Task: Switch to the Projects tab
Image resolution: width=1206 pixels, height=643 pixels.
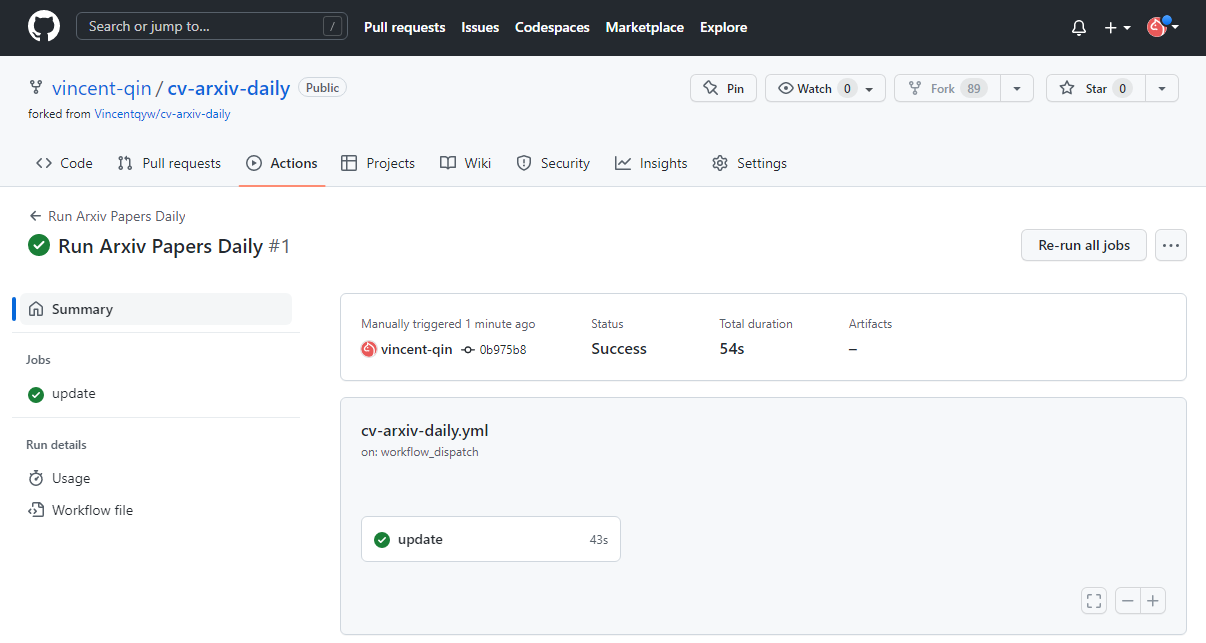Action: 378,163
